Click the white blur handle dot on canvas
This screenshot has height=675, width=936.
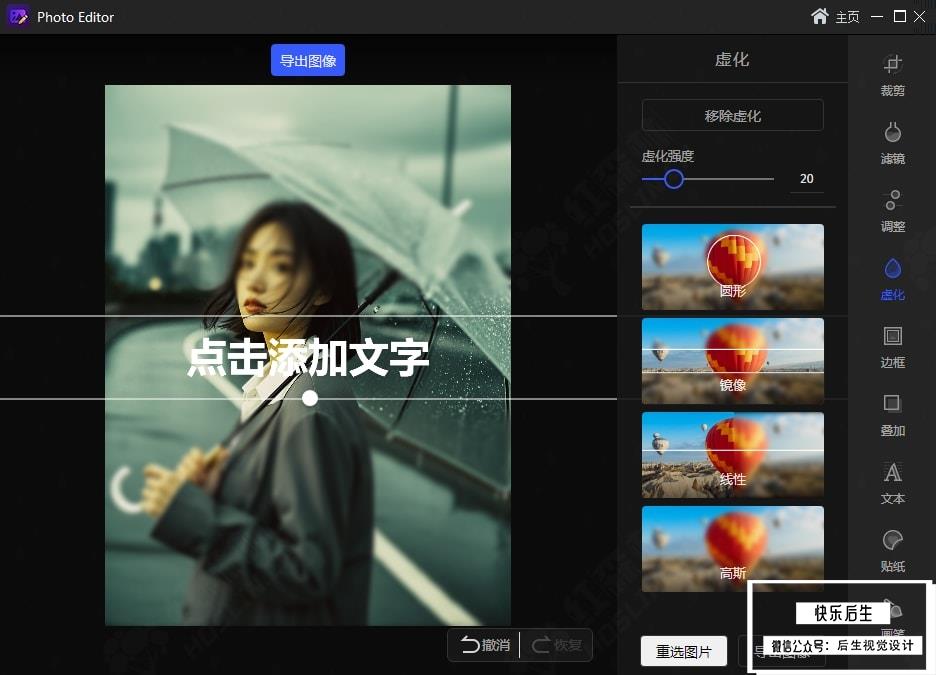(309, 398)
